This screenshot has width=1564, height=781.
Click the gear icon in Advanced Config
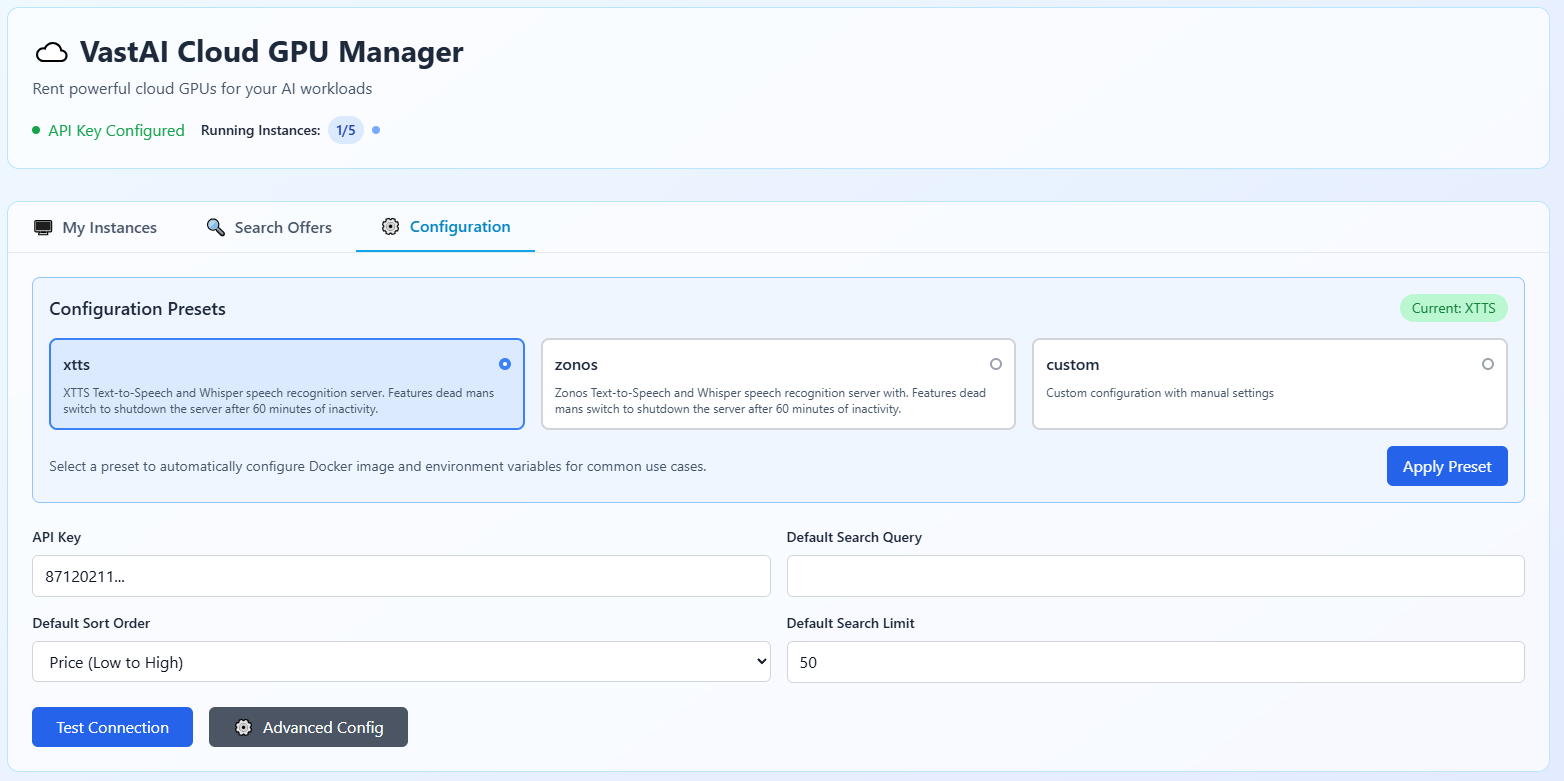[243, 728]
